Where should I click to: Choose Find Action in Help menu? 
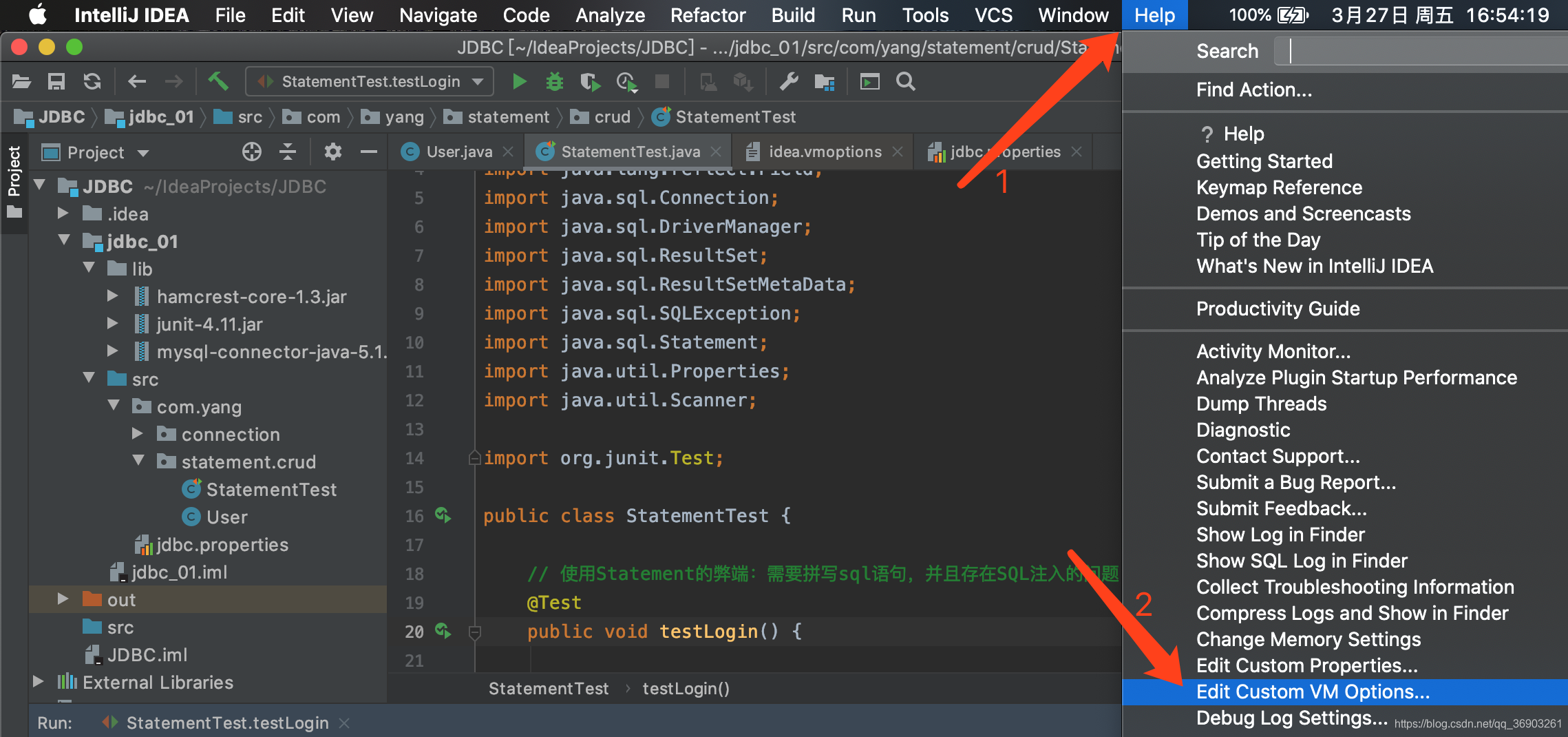pos(1345,90)
